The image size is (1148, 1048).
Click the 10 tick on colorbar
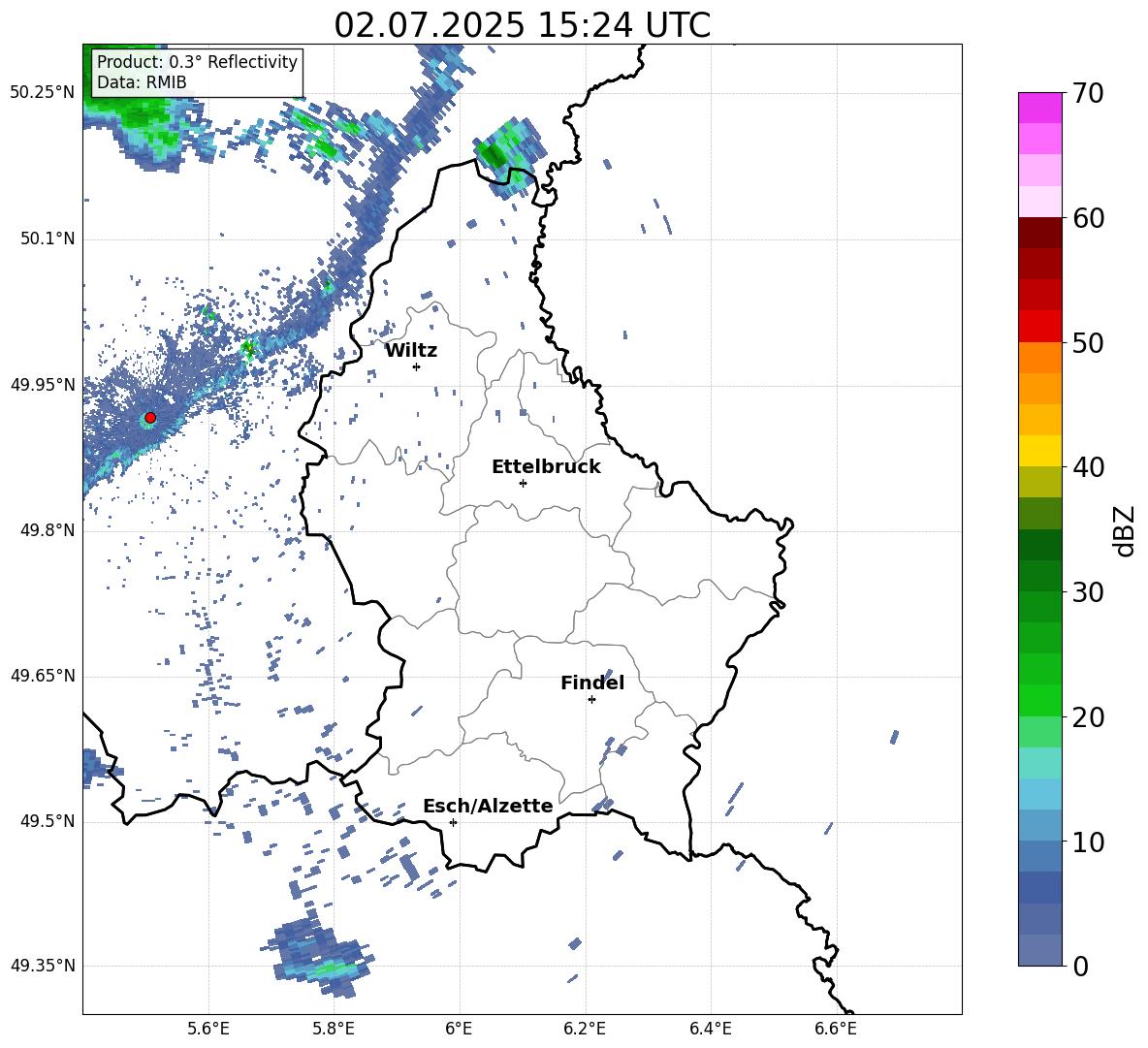[1087, 842]
